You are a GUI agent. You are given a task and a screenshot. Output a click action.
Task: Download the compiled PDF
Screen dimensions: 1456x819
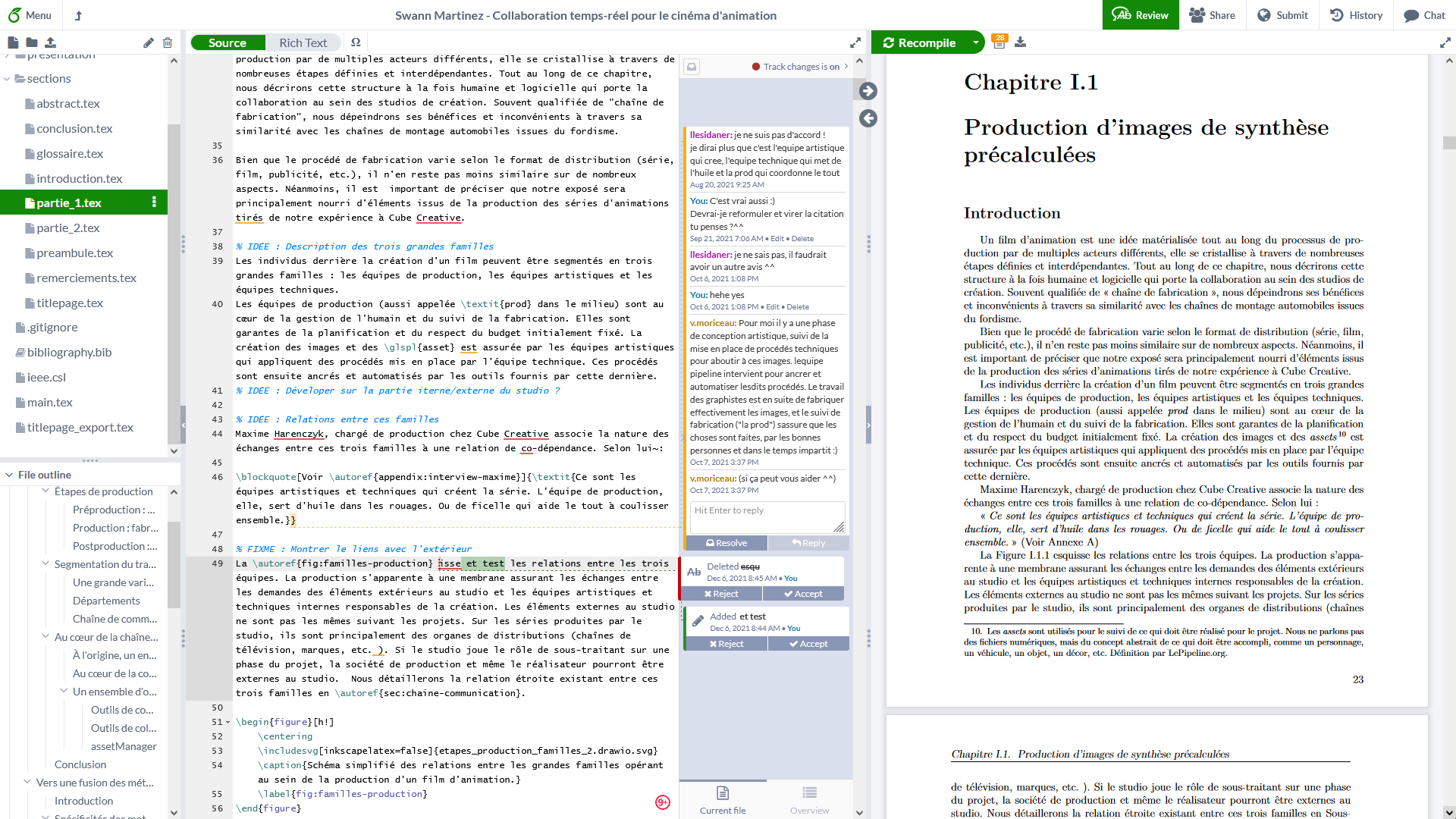tap(1021, 42)
